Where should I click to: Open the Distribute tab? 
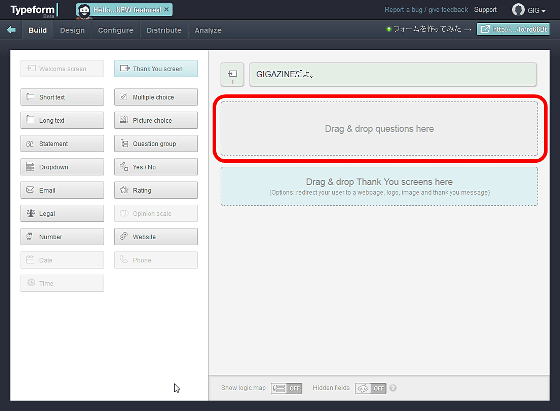164,30
